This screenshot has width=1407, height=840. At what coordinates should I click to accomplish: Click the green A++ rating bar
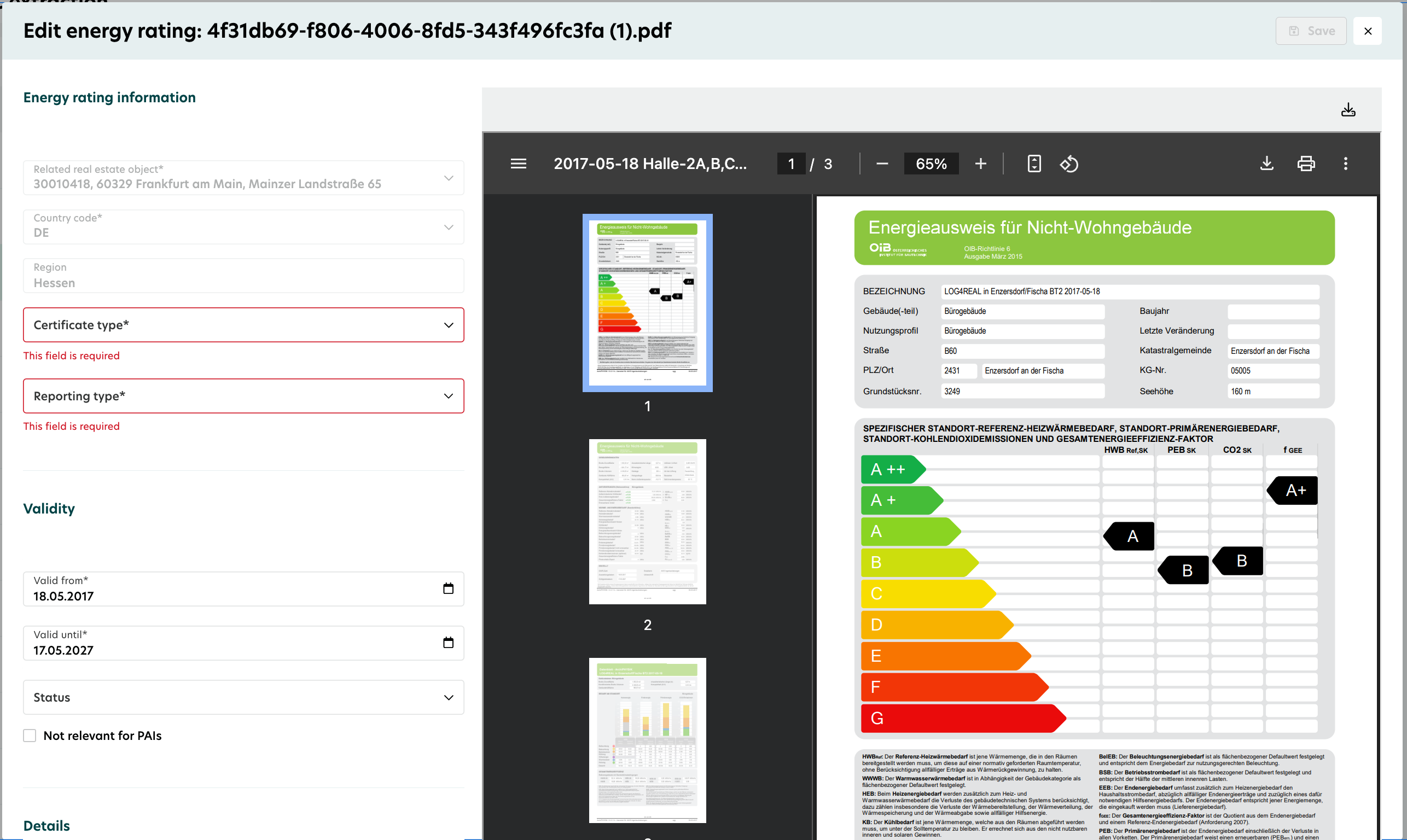[x=893, y=469]
